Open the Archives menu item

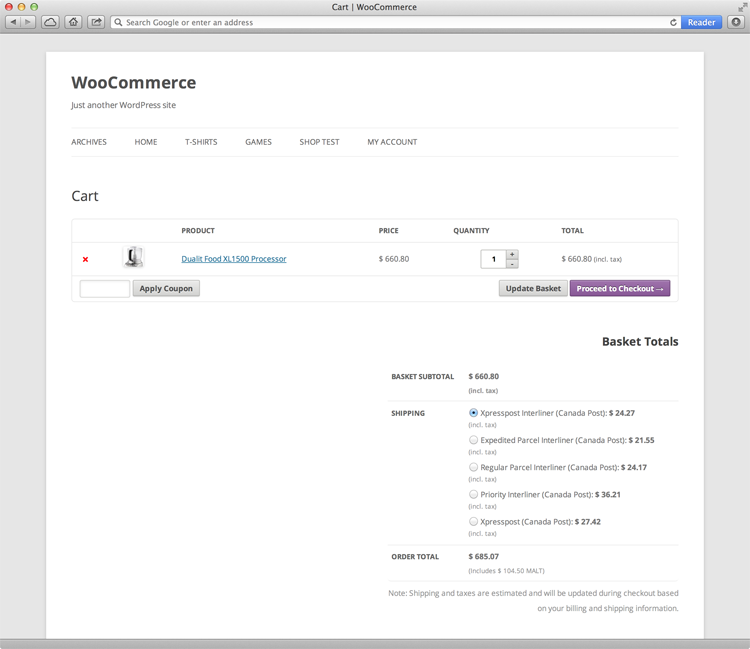coord(89,142)
